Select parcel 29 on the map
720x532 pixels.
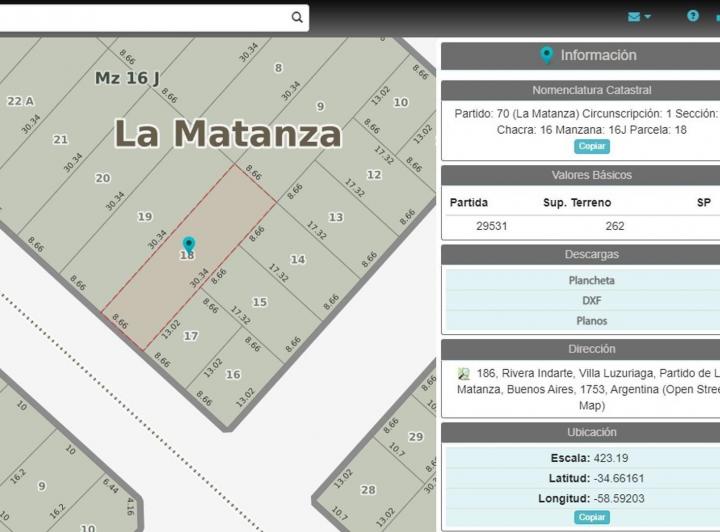pyautogui.click(x=416, y=437)
